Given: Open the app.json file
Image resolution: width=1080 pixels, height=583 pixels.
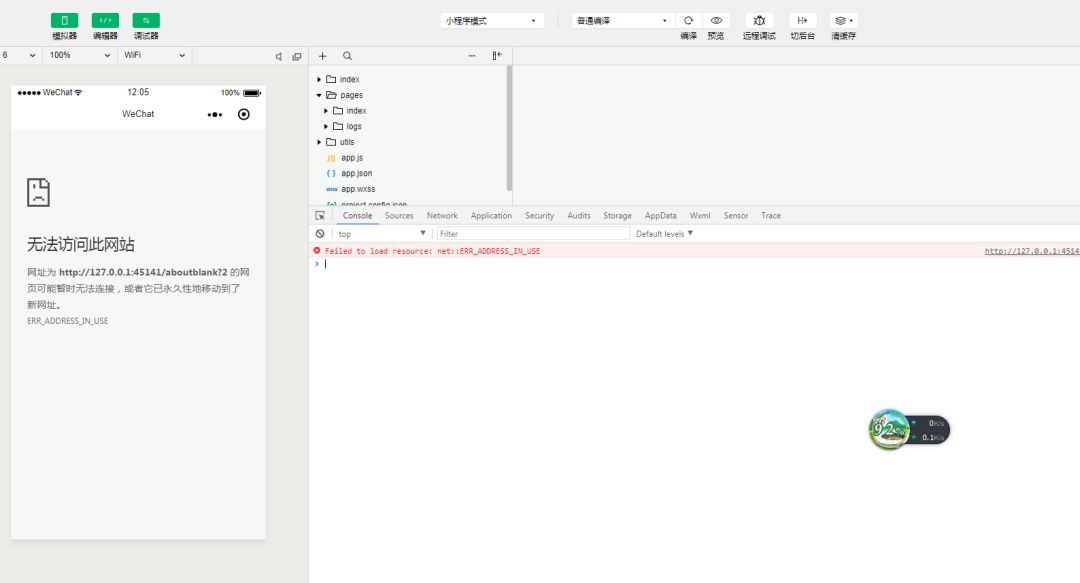Looking at the screenshot, I should pyautogui.click(x=356, y=174).
